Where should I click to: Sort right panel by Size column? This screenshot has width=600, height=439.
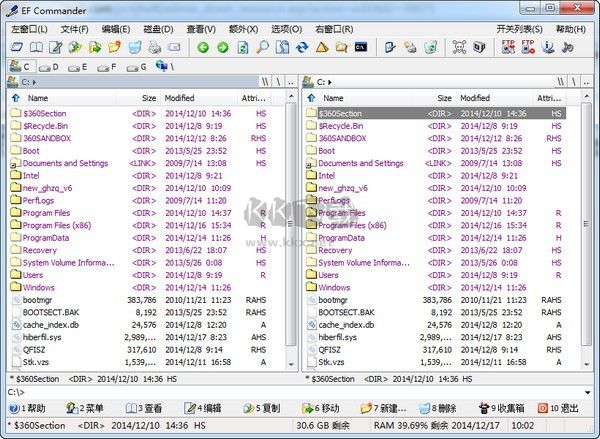point(435,98)
